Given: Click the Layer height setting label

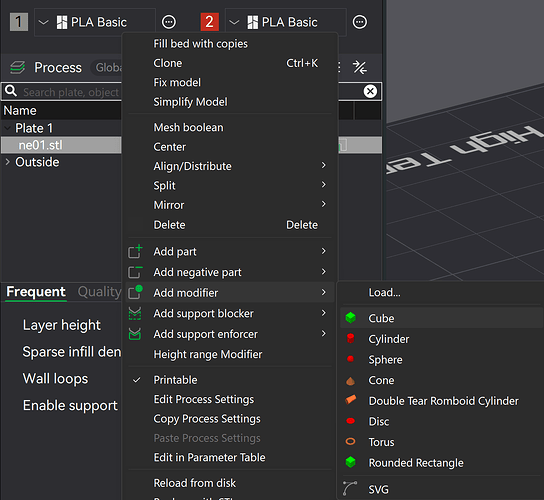Looking at the screenshot, I should coord(62,325).
